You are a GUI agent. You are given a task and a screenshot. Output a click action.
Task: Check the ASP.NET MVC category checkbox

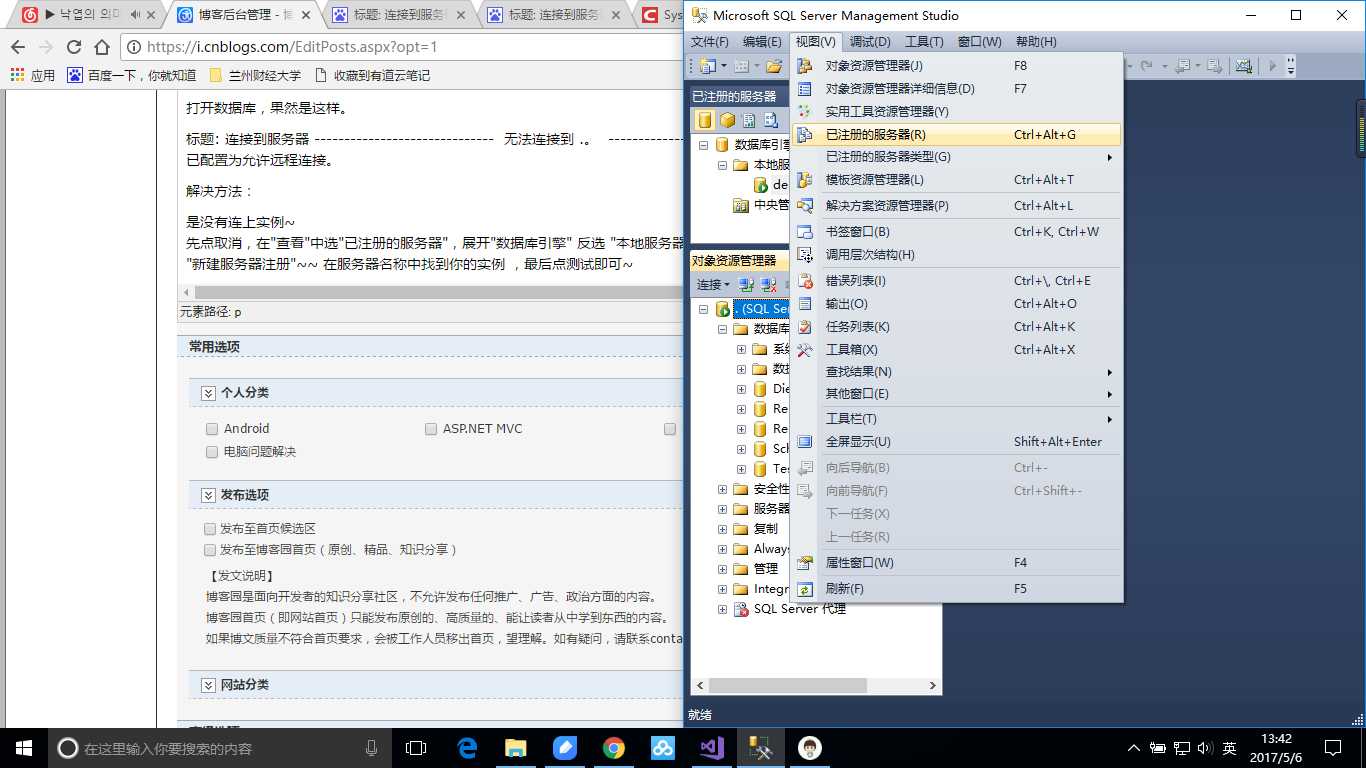(431, 429)
